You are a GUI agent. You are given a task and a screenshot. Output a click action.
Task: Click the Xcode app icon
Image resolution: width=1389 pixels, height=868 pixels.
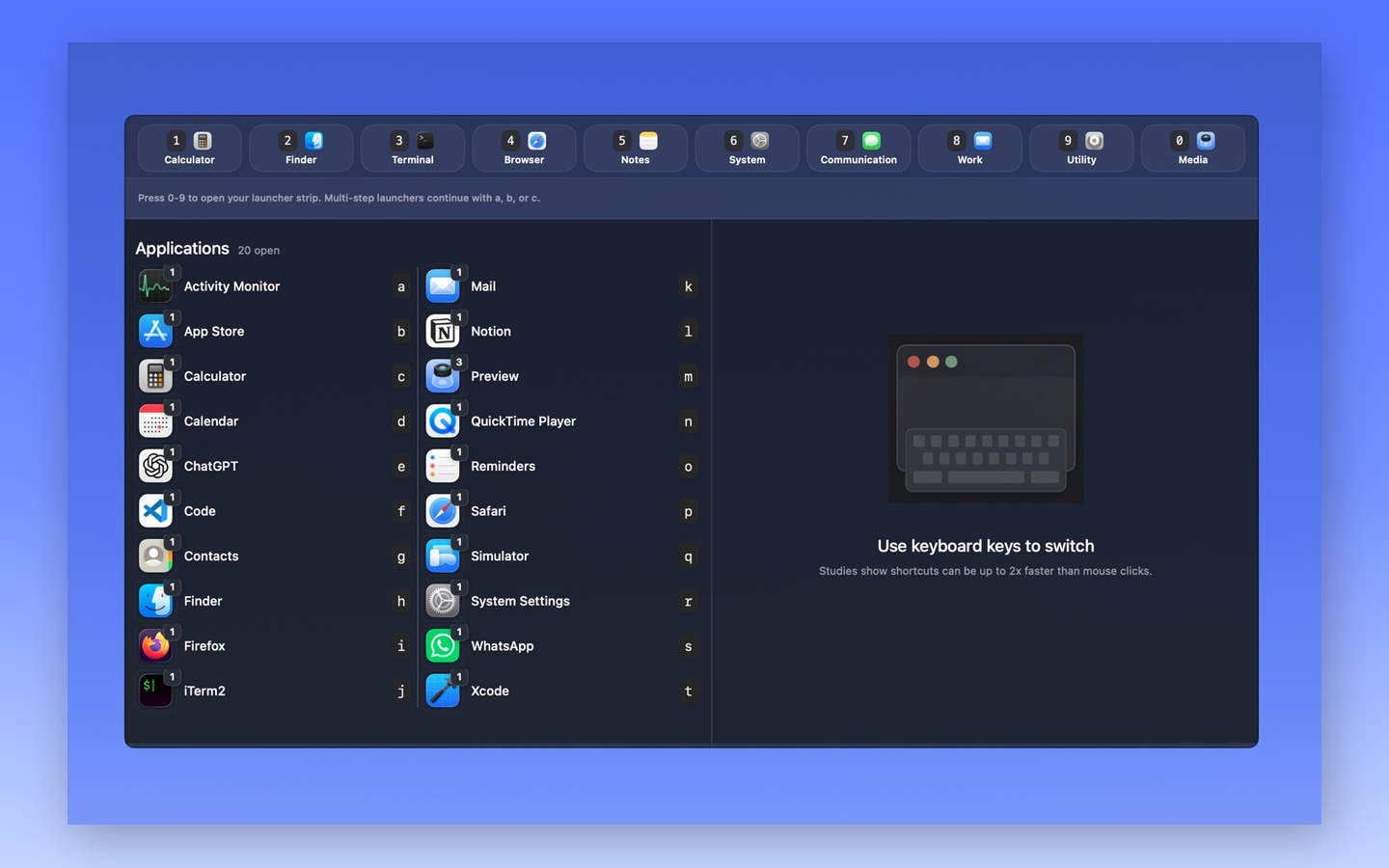click(443, 691)
